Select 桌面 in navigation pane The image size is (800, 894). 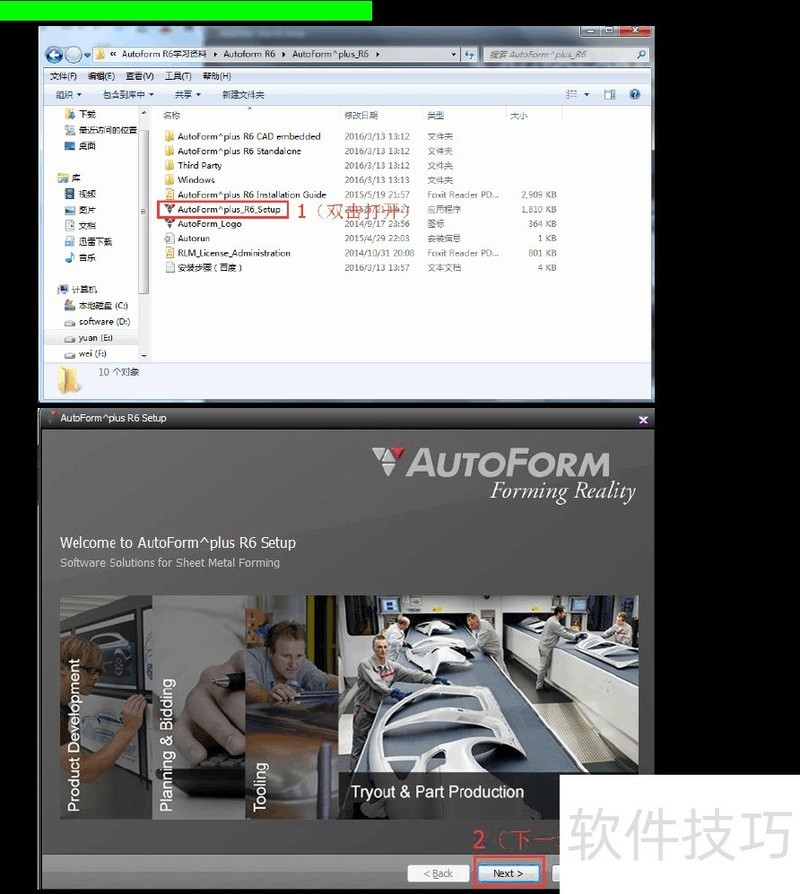pos(80,146)
